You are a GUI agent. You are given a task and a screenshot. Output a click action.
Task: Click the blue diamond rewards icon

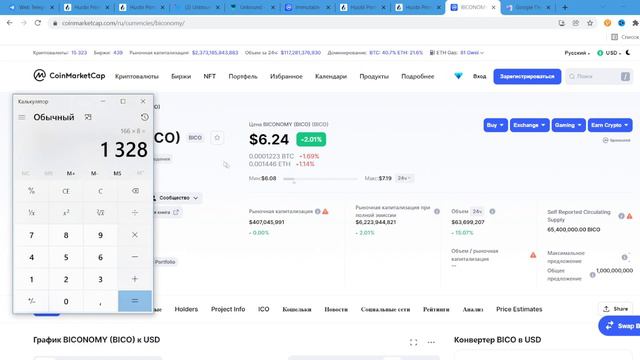[x=458, y=76]
